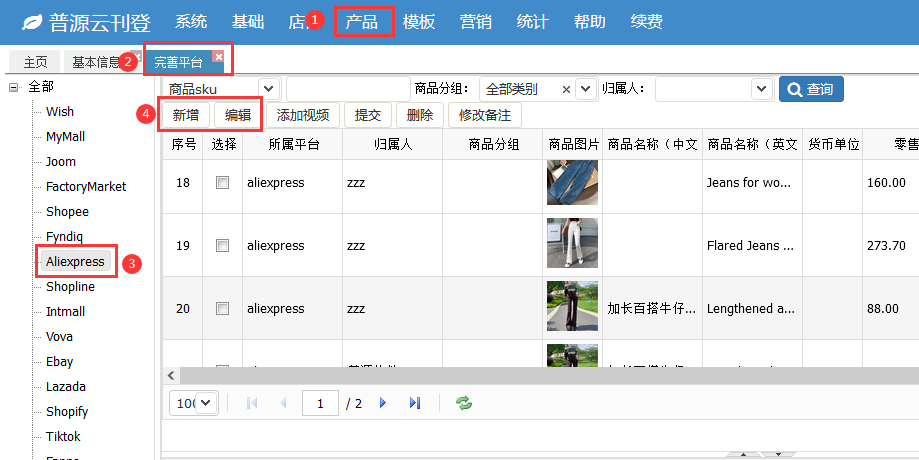Select Shopline in the platform tree
Viewport: 919px width, 460px height.
(x=70, y=287)
